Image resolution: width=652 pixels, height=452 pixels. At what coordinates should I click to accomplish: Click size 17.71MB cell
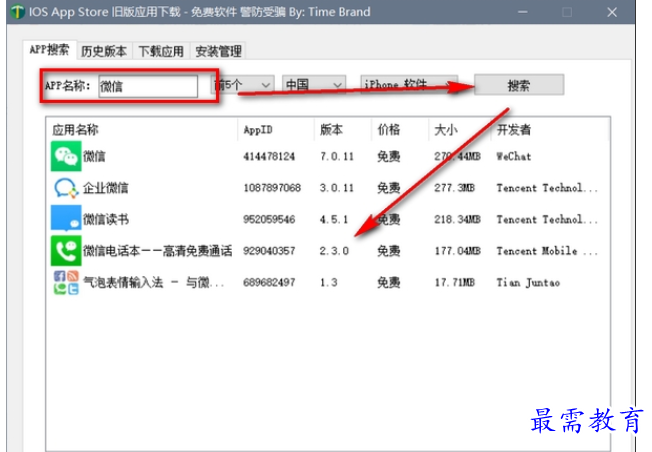(x=454, y=282)
